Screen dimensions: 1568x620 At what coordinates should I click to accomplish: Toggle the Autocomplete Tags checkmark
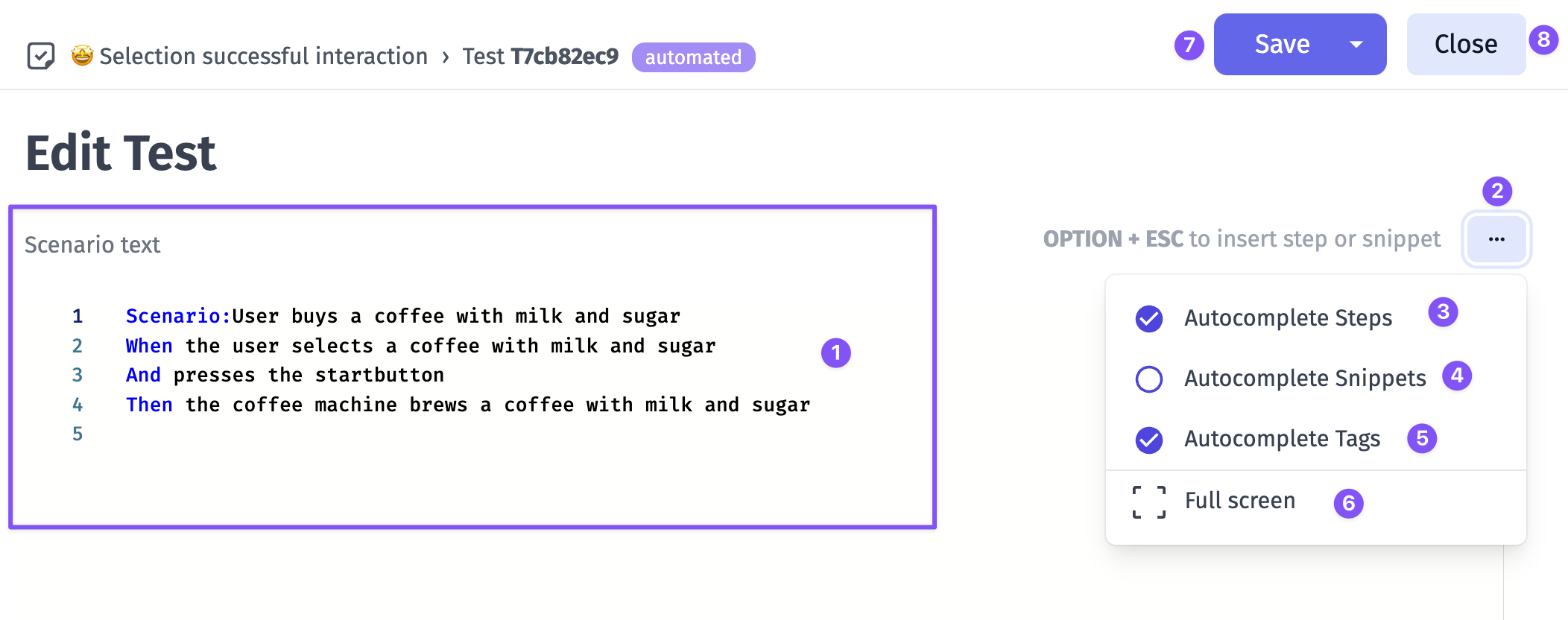(x=1149, y=440)
